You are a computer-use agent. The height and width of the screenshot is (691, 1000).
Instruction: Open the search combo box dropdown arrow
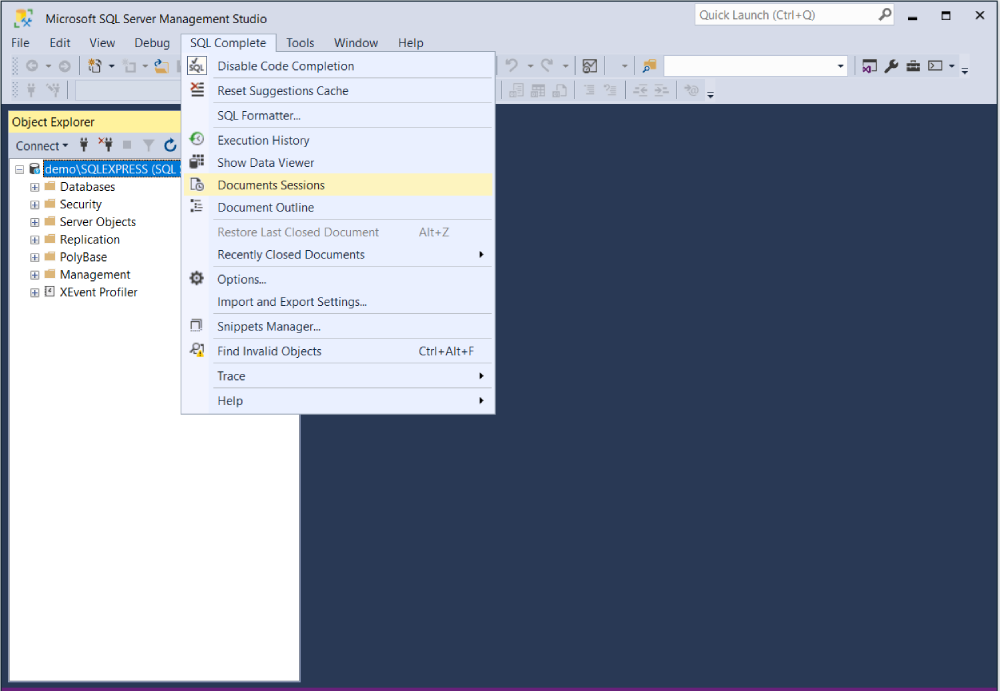pos(840,66)
